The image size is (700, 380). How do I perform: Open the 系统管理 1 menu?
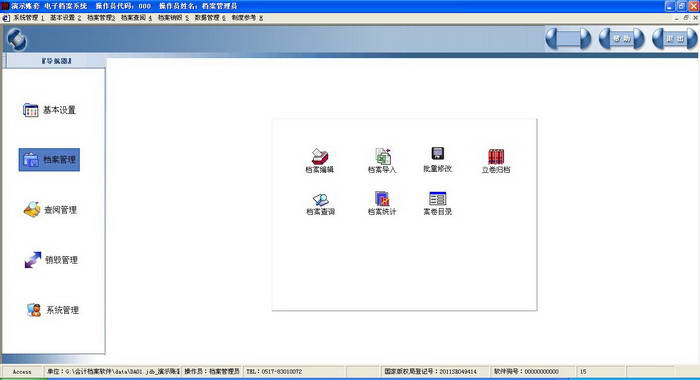pyautogui.click(x=29, y=18)
